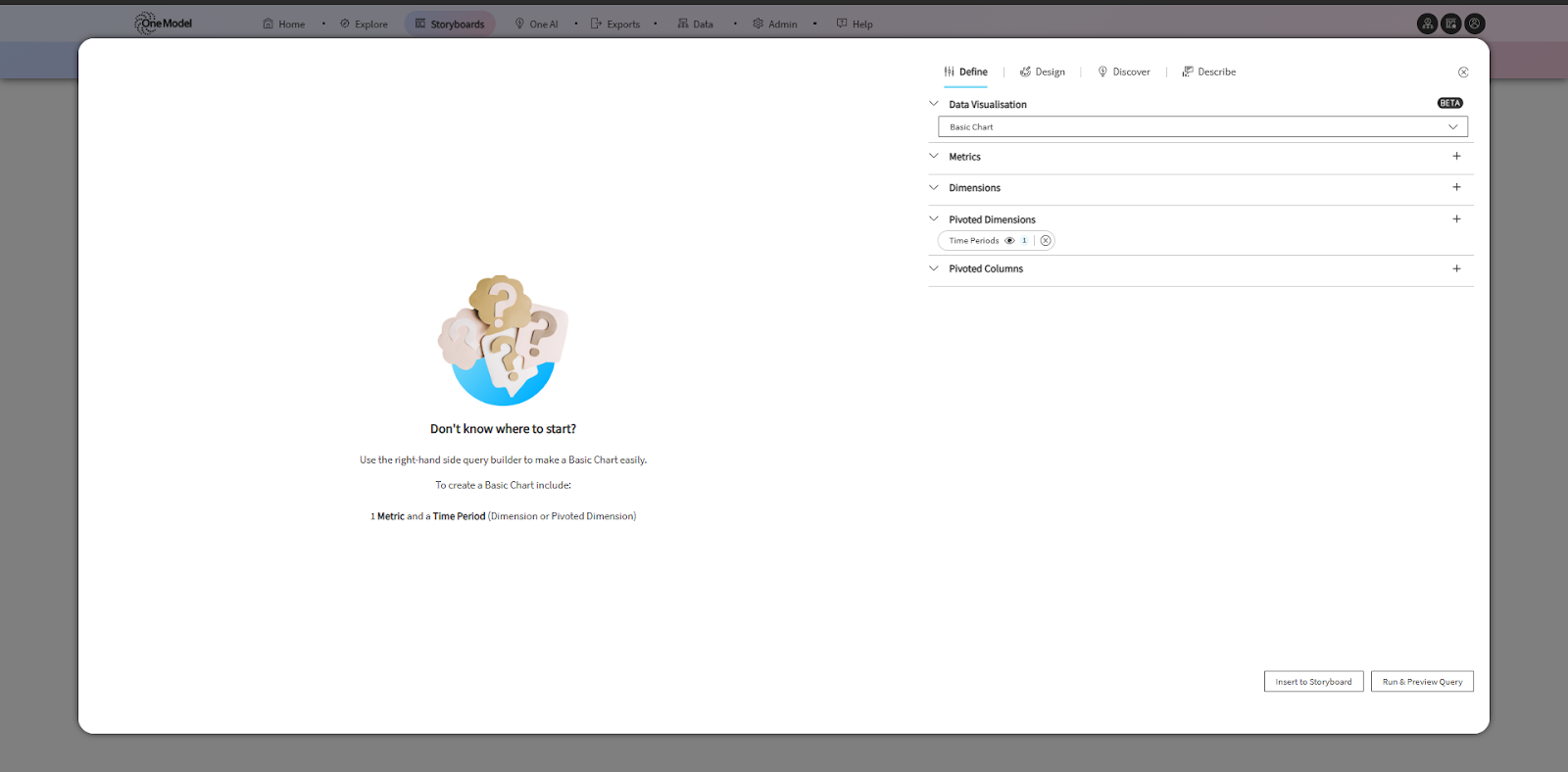Add a pivoted dimension via plus icon

pos(1456,219)
